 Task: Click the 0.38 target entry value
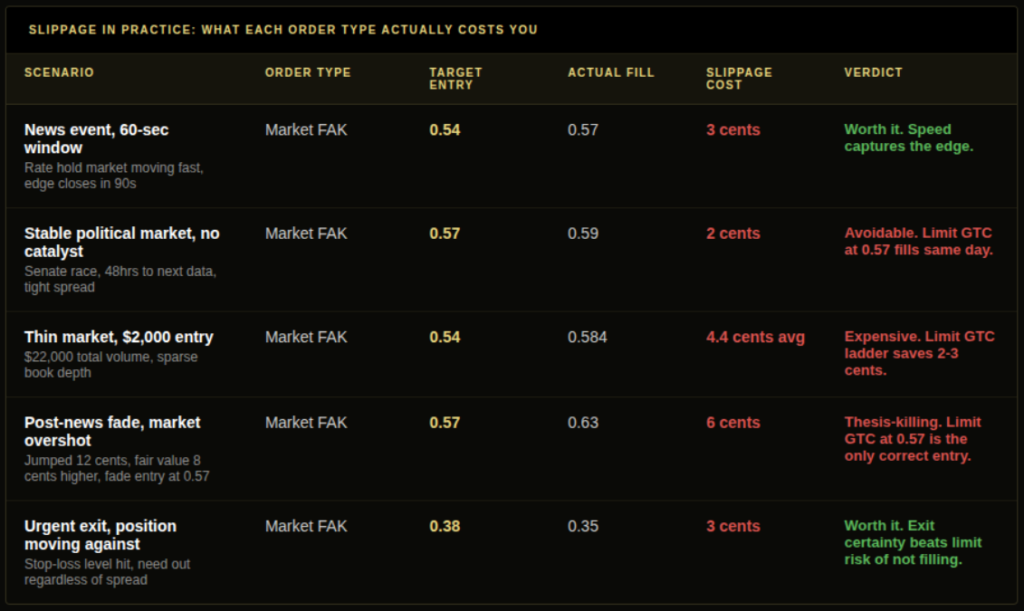[x=445, y=526]
